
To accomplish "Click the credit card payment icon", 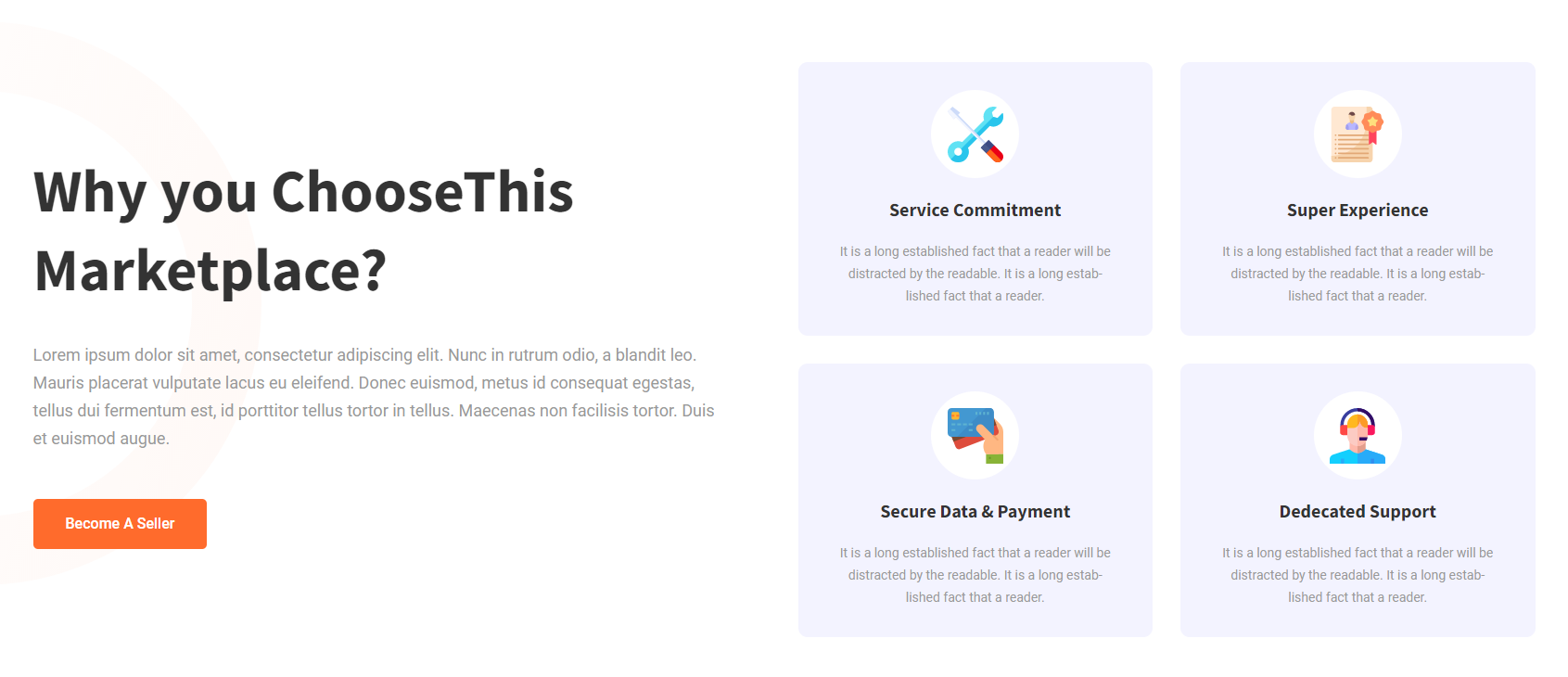I will (x=975, y=435).
